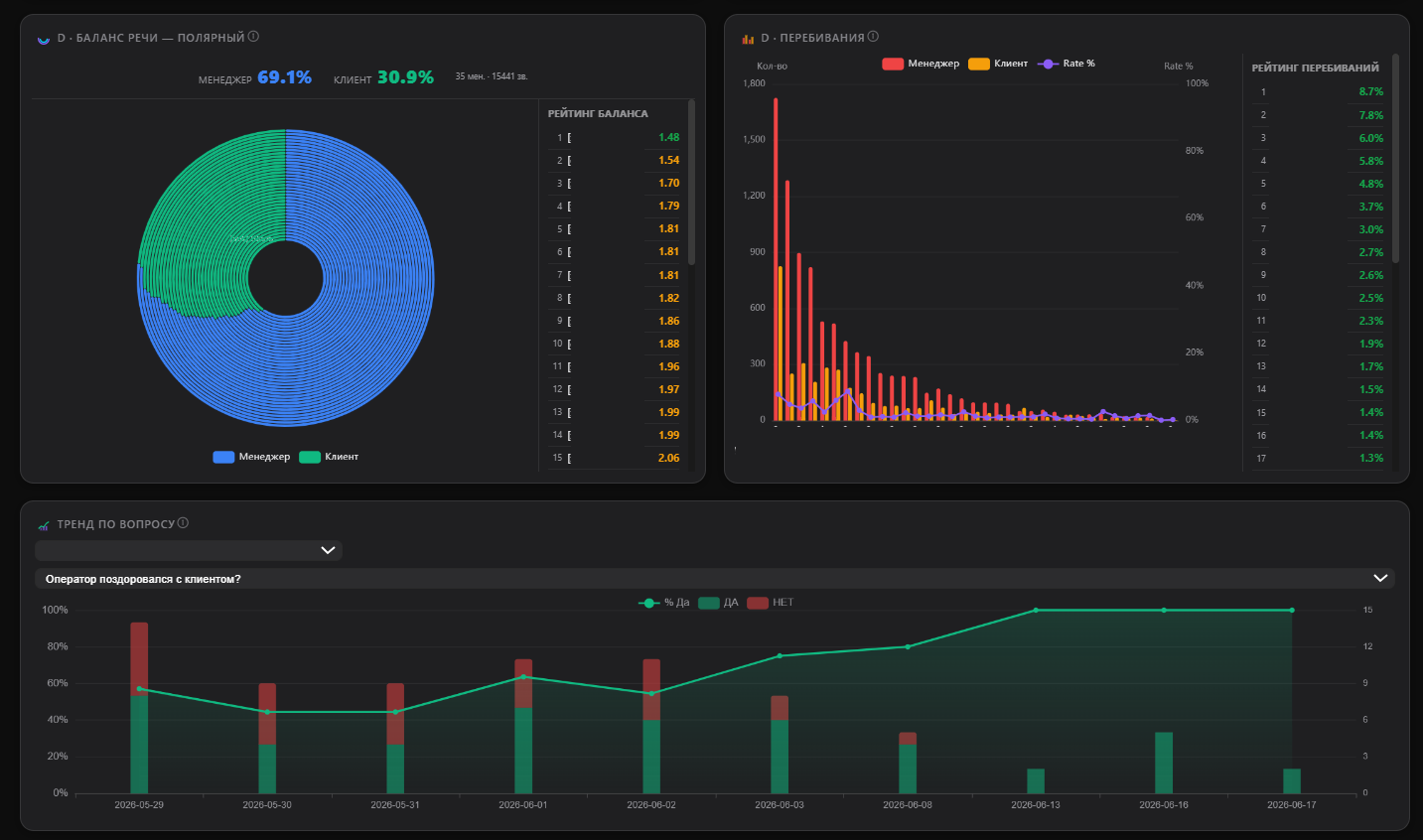Viewport: 1423px width, 840px height.
Task: Click the 2026-06-08 date label on trend axis
Action: (908, 805)
